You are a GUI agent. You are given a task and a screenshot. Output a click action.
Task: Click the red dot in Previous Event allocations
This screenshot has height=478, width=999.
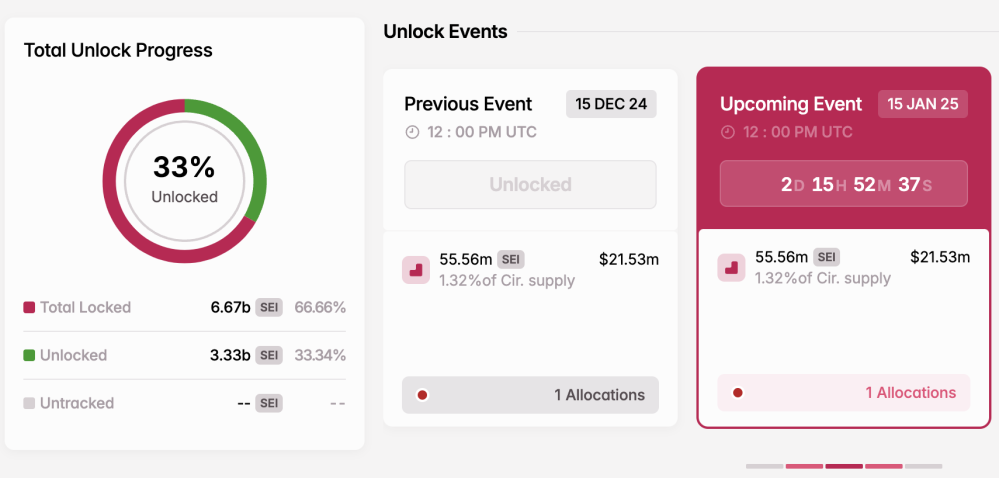[x=422, y=395]
